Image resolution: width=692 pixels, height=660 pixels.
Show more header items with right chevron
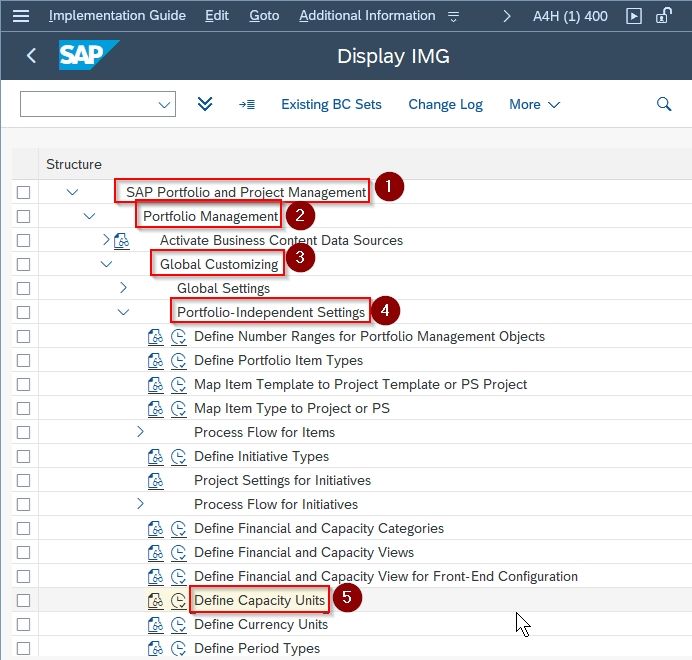click(507, 16)
